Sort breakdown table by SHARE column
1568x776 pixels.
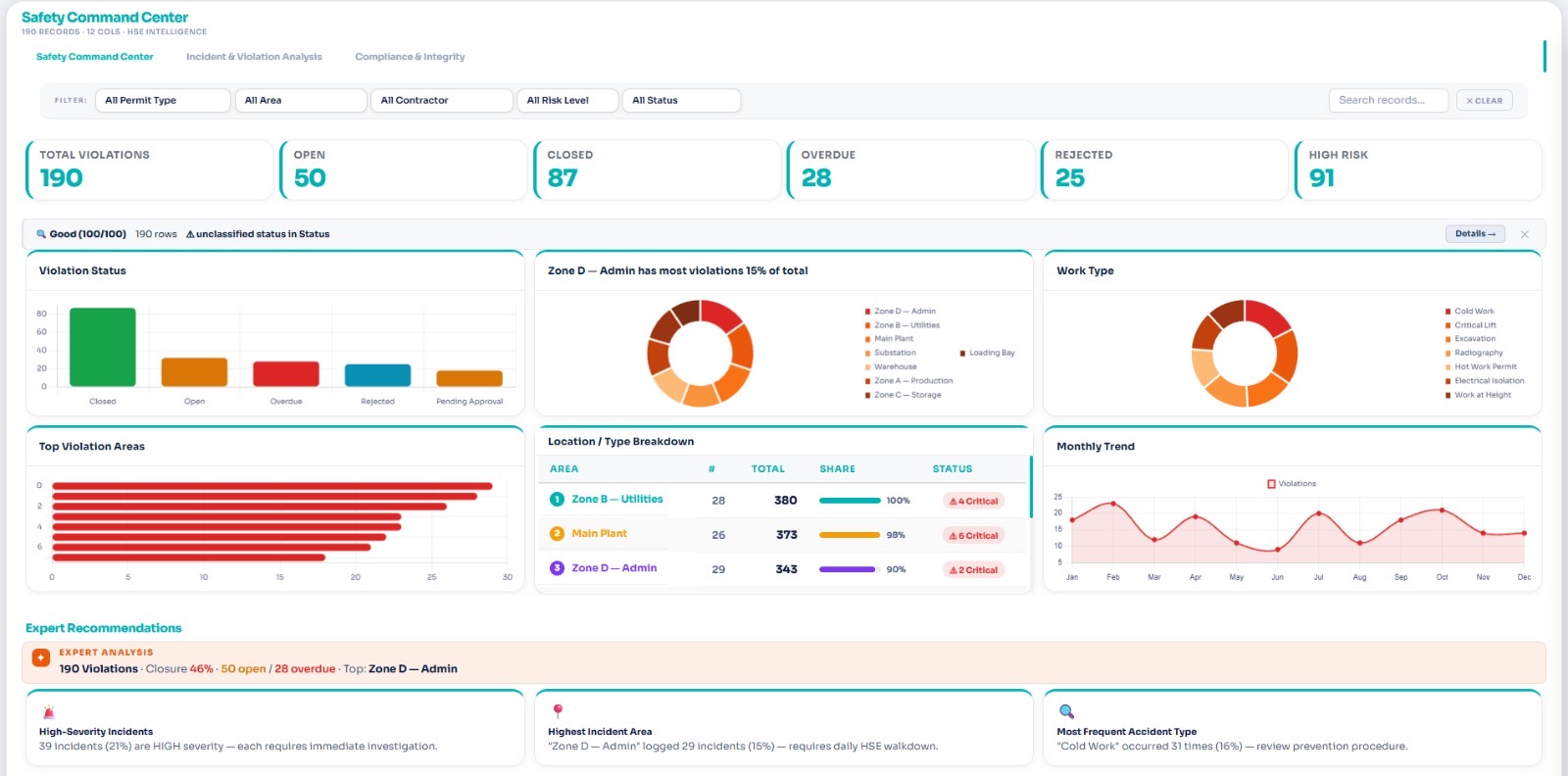[x=837, y=469]
